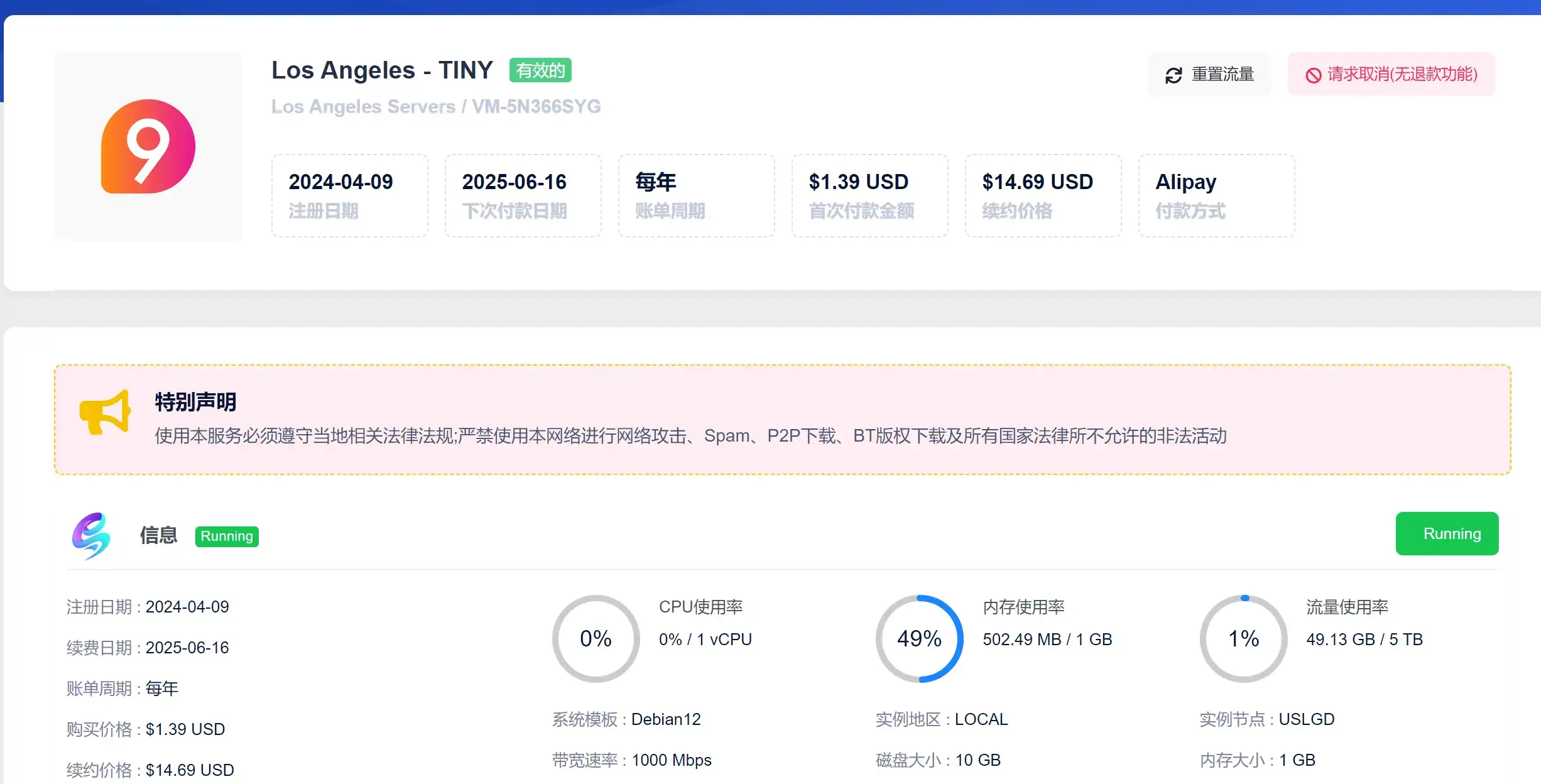The width and height of the screenshot is (1541, 784).
Task: Open the VM-5N366SYG server link
Action: (x=536, y=107)
